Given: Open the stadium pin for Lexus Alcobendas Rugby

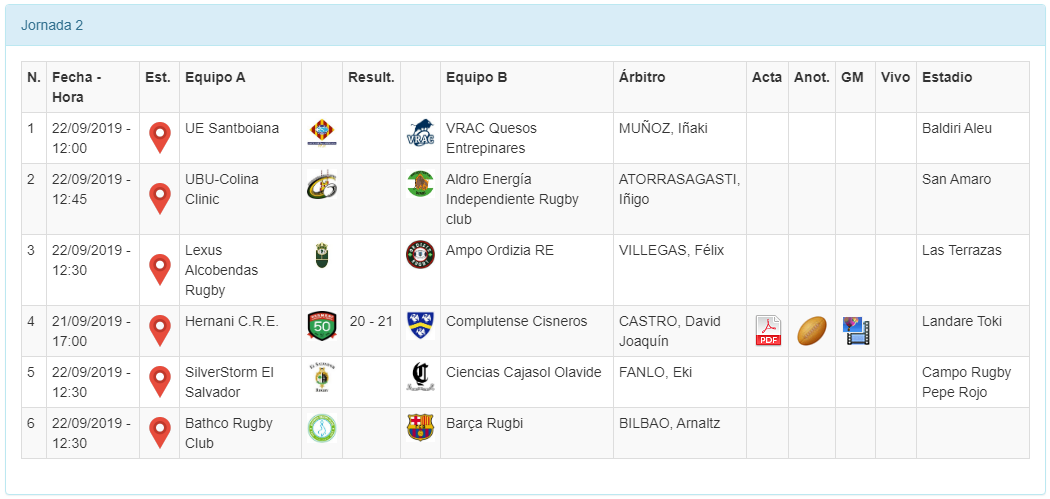Looking at the screenshot, I should tap(159, 270).
